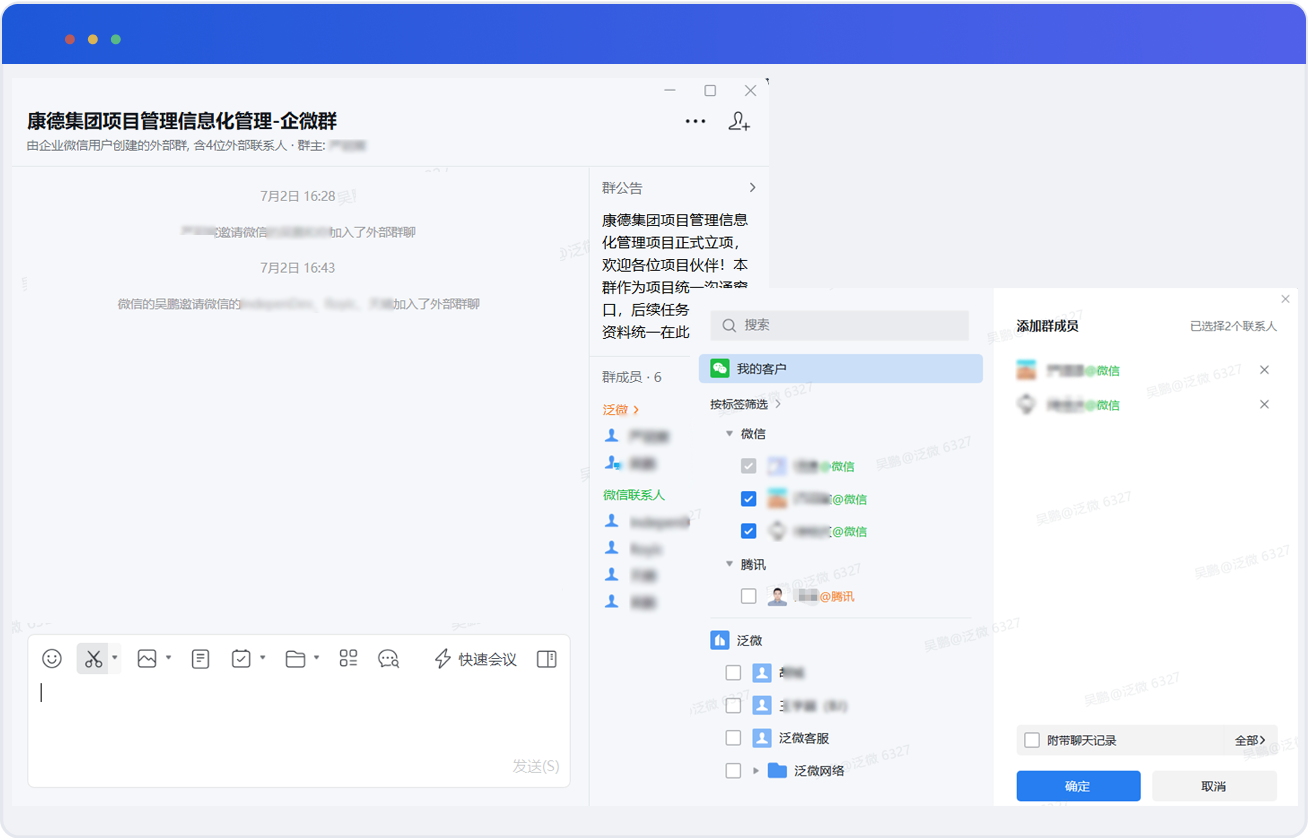Click 发送(S) to send the message
Image resolution: width=1308 pixels, height=838 pixels.
tap(536, 766)
